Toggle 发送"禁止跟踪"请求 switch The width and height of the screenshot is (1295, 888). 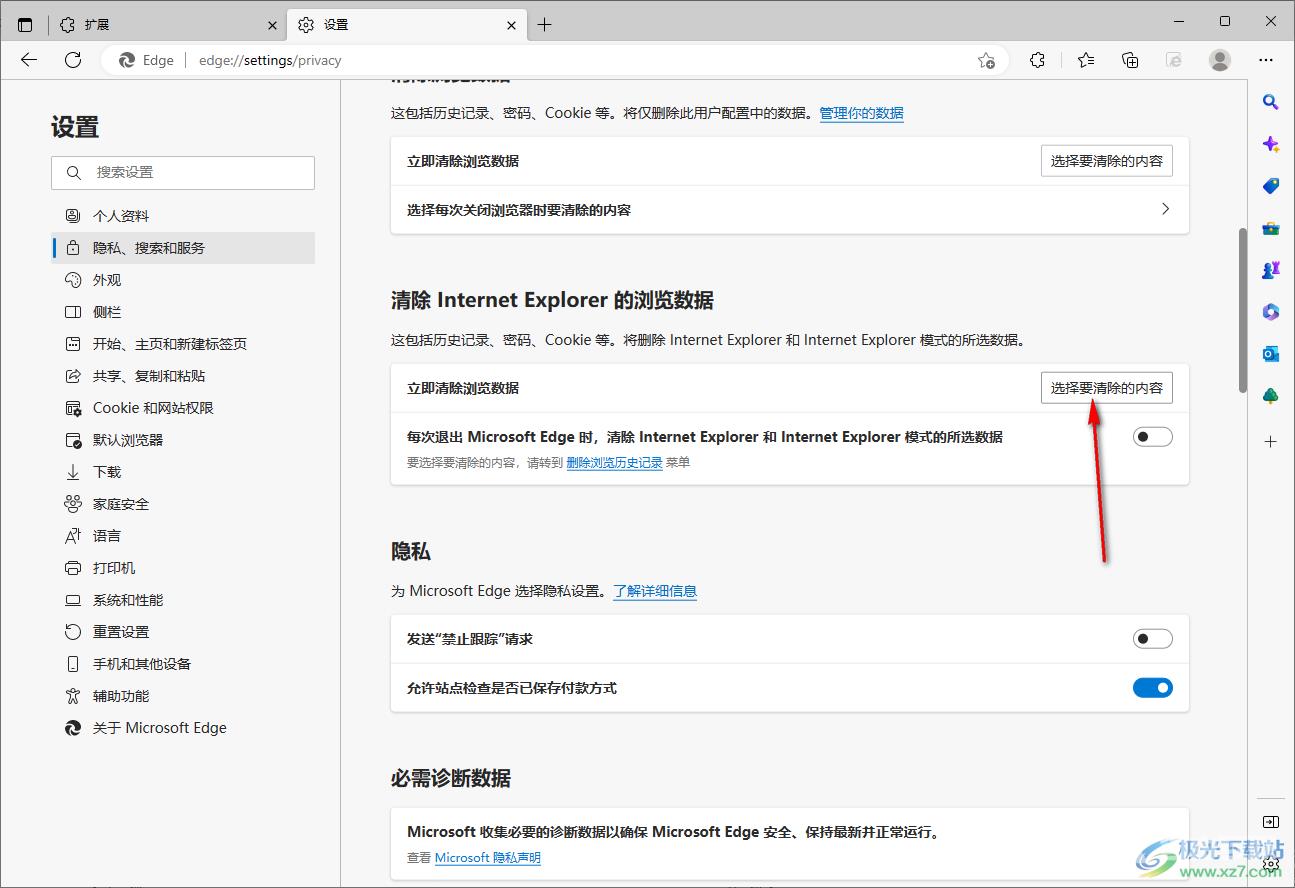(x=1152, y=639)
